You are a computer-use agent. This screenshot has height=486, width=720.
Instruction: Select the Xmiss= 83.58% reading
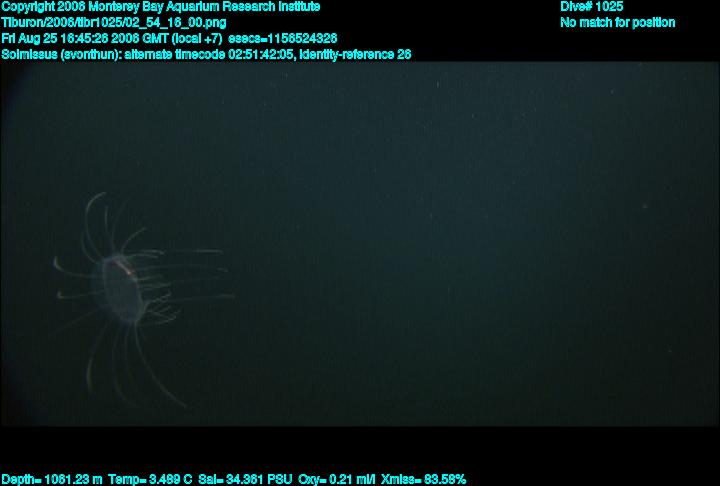click(423, 480)
